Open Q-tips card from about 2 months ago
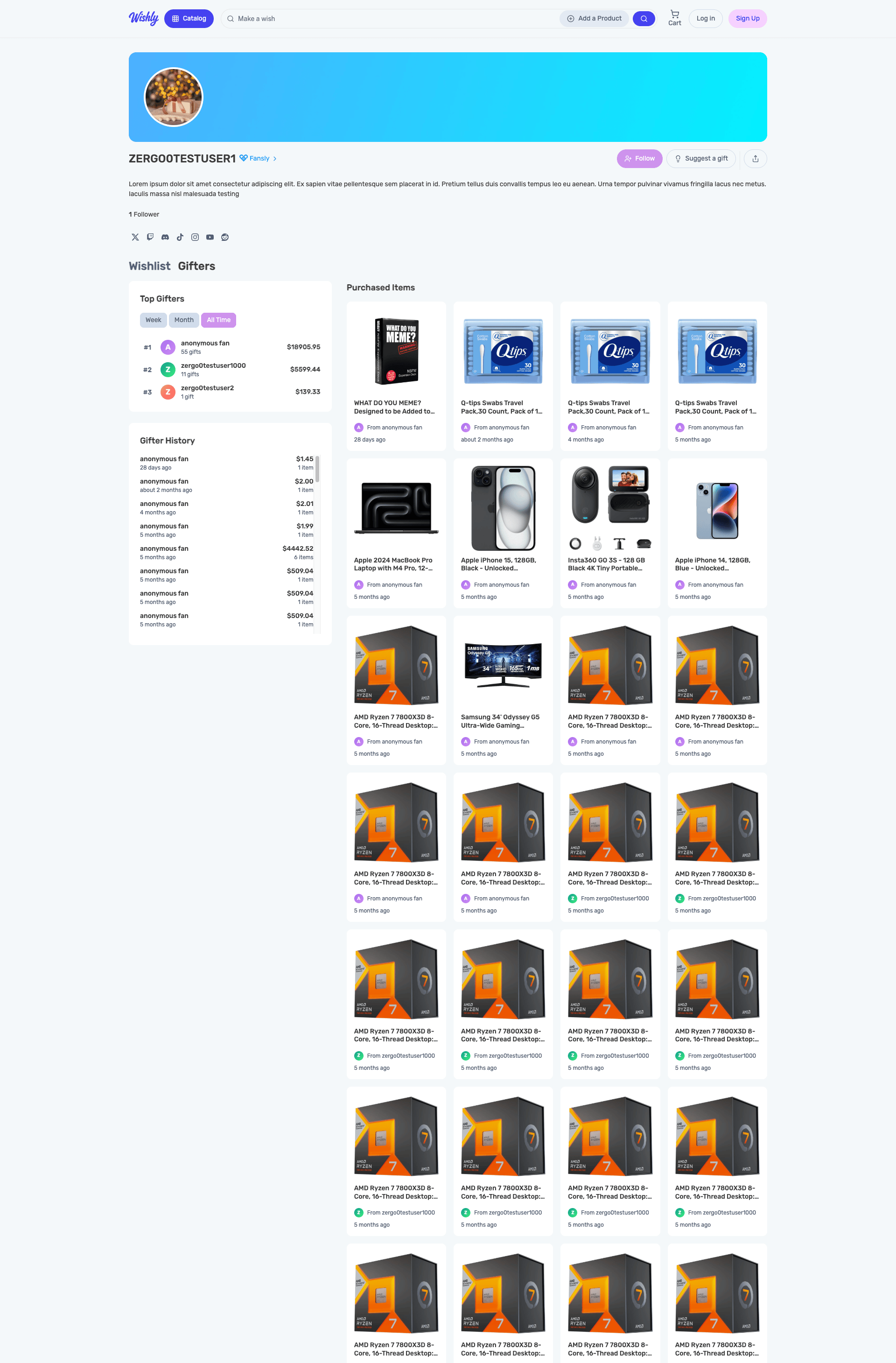Image resolution: width=896 pixels, height=1363 pixels. point(503,376)
